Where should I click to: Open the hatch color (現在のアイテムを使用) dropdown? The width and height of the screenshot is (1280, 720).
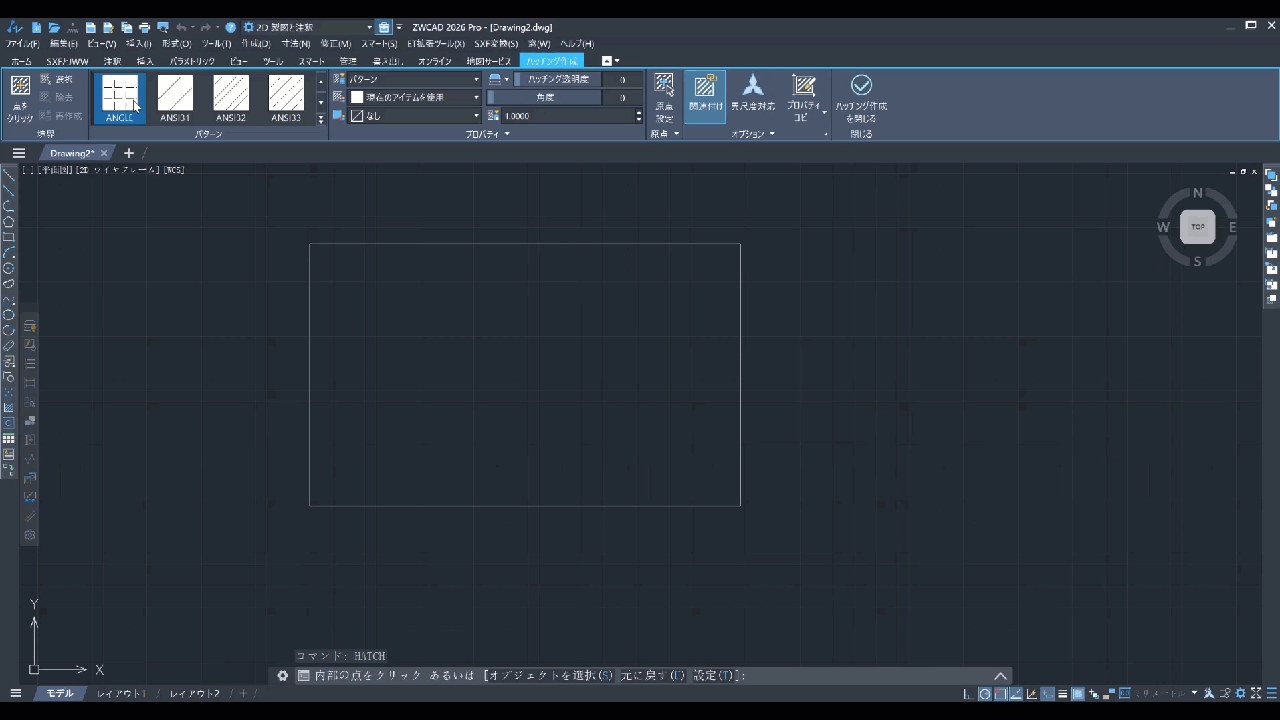[414, 97]
